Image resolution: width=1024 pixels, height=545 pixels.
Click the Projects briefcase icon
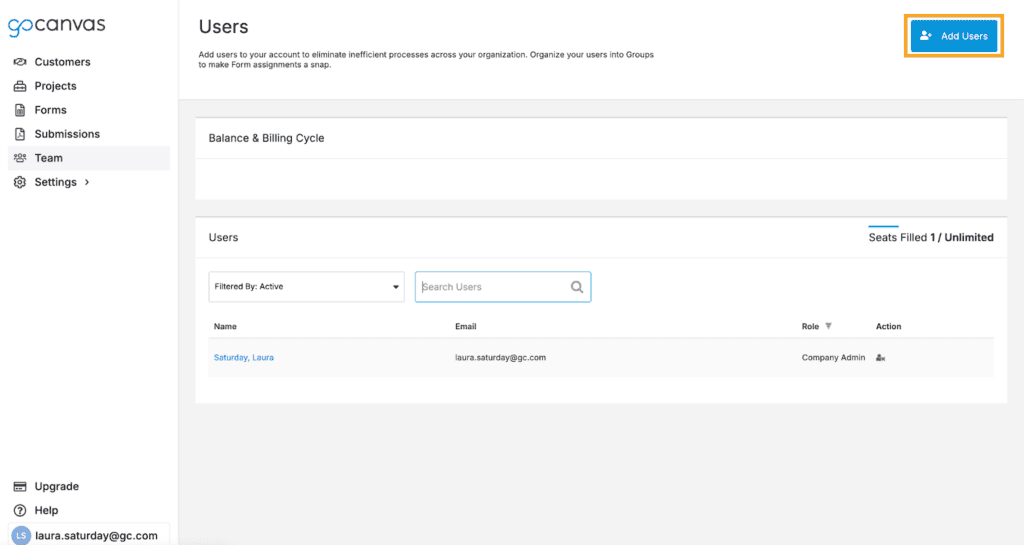[x=20, y=86]
